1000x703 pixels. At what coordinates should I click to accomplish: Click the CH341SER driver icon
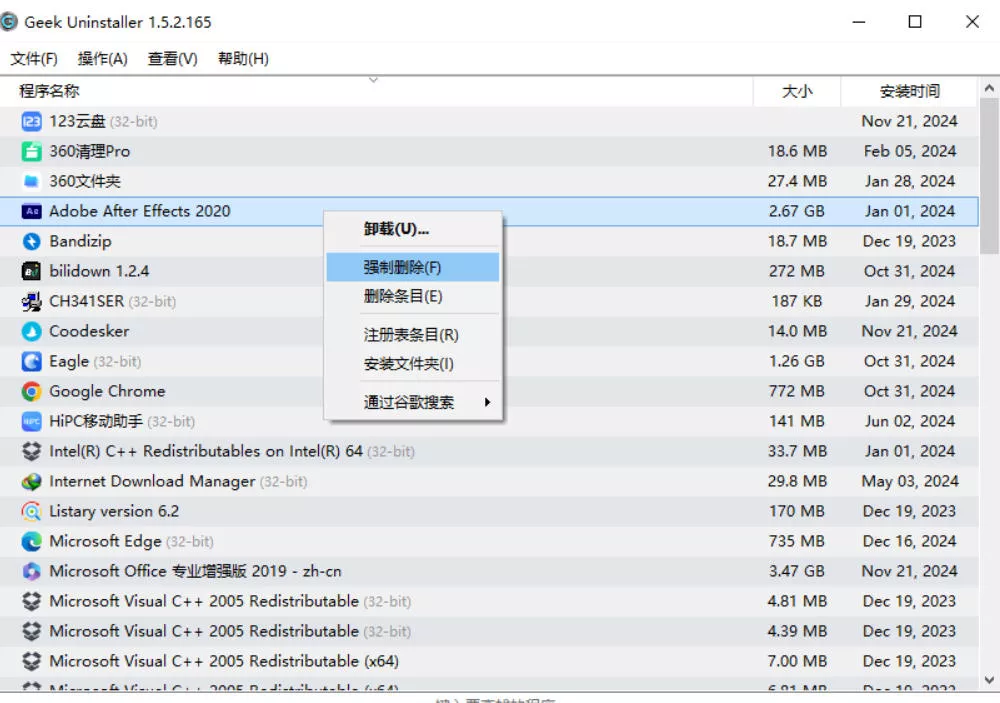(x=31, y=301)
